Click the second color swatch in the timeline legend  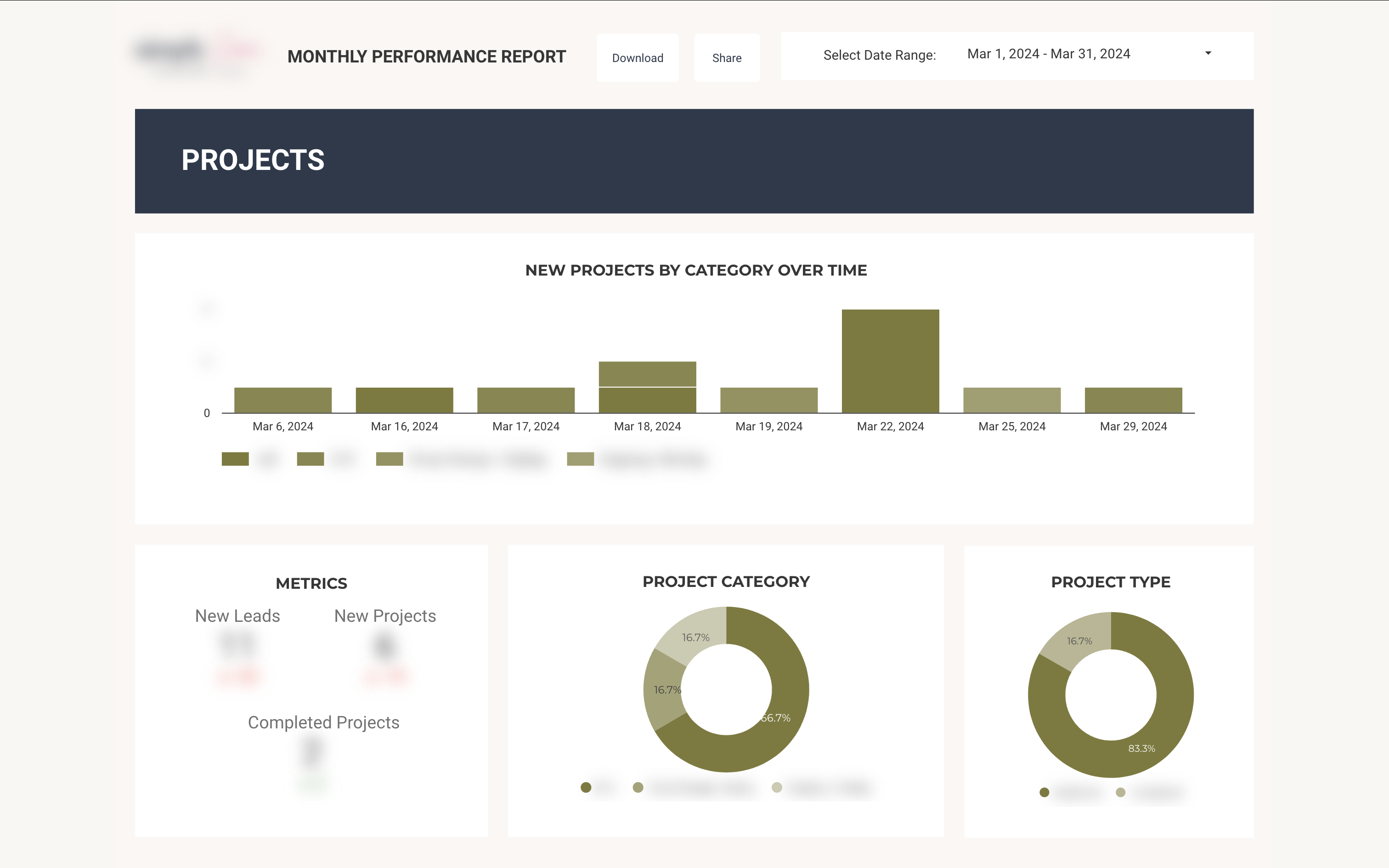311,459
